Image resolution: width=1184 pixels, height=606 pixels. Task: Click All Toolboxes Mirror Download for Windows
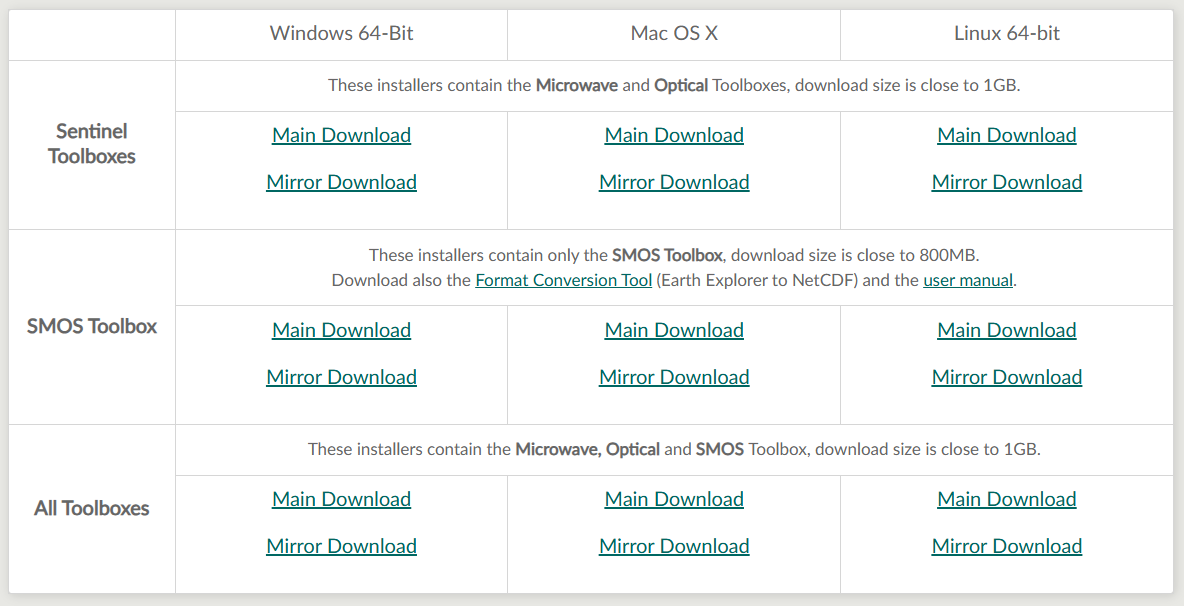coord(341,546)
